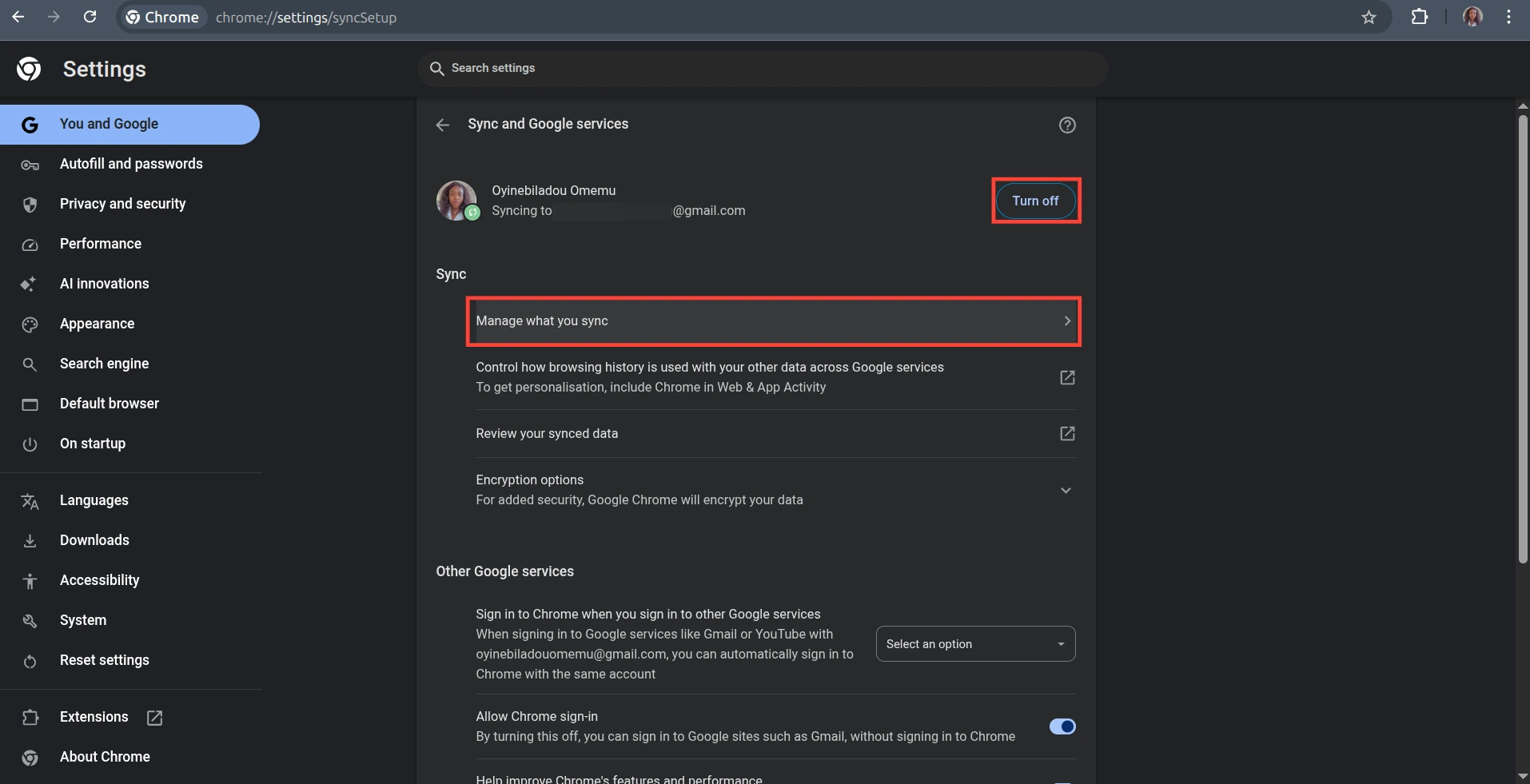Go to Autofill and passwords
Screen dimensions: 1530x784
[129, 164]
